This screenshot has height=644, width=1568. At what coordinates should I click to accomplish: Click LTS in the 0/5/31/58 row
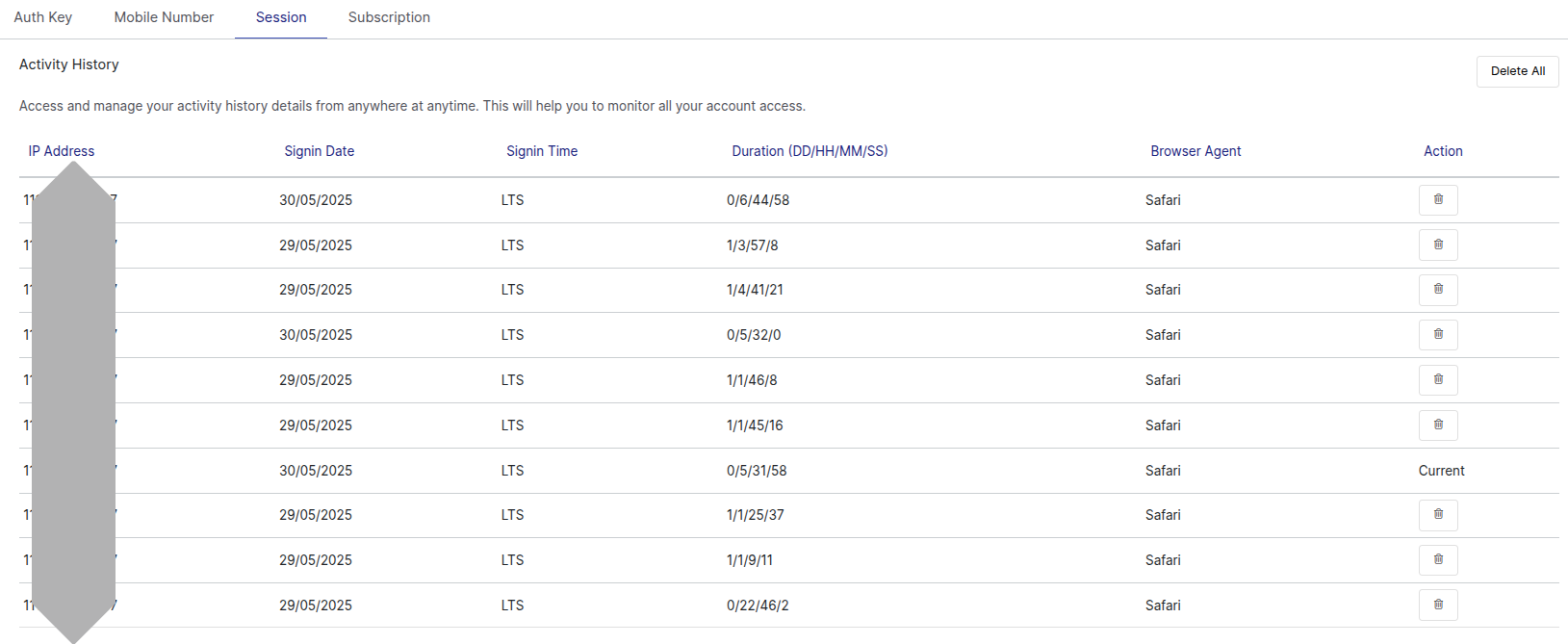coord(512,471)
